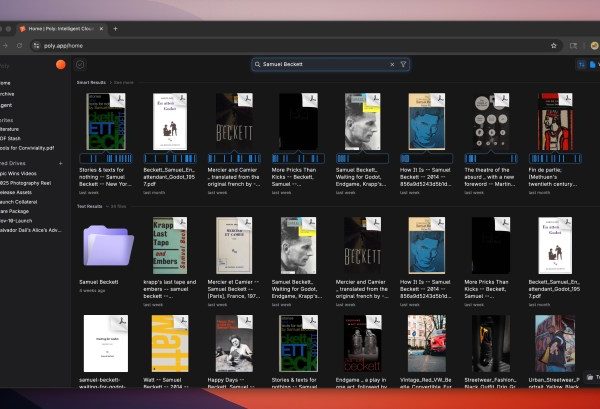Clear the Samuel Beckett search text
Screen dimensions: 600x409
click(392, 64)
